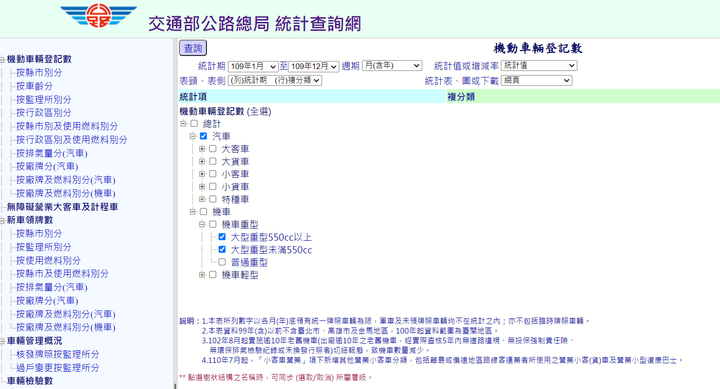Check the 總計 checkbox
Viewport: 720px width, 389px height.
click(194, 124)
